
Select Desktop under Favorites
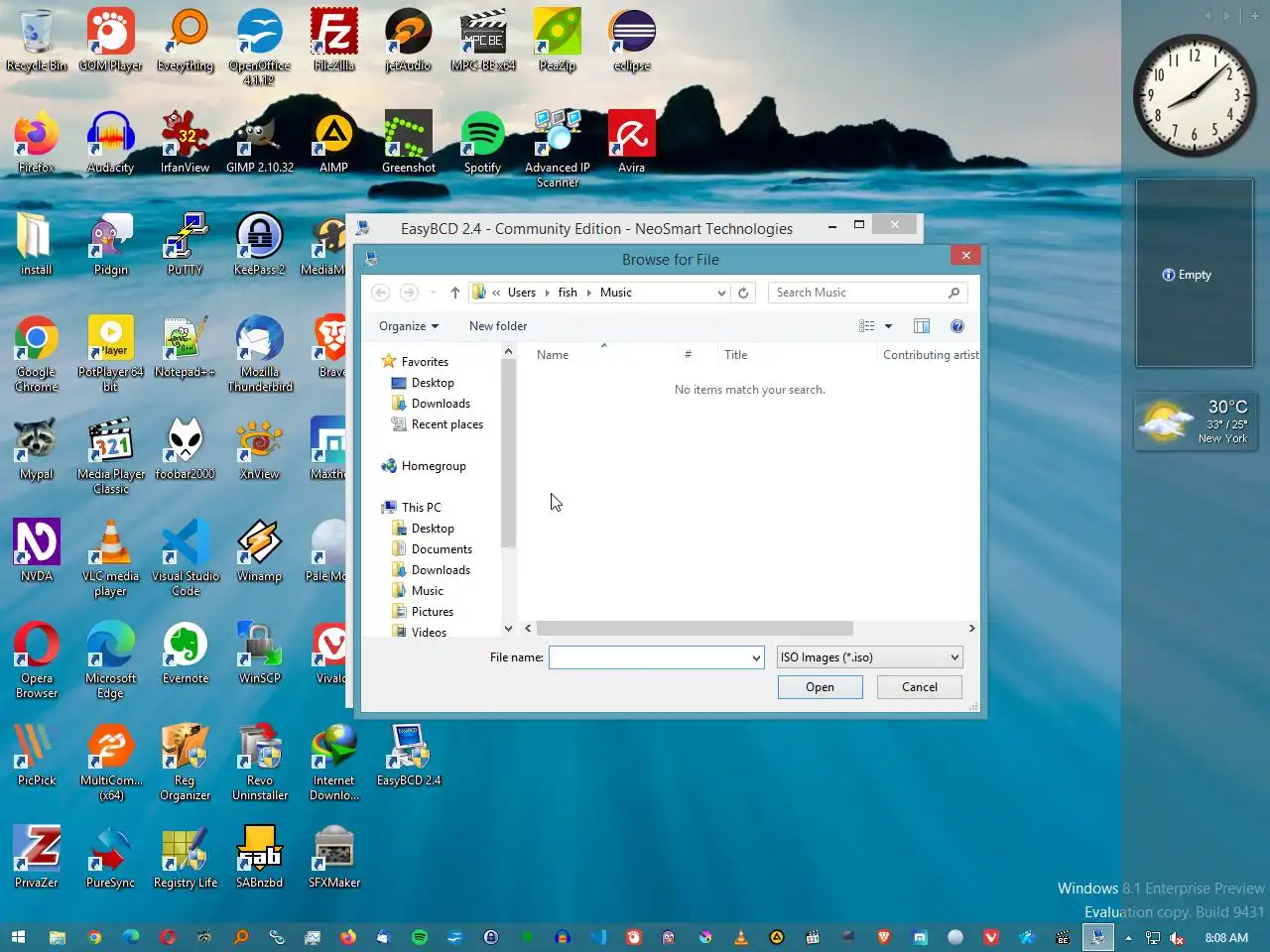(x=433, y=383)
